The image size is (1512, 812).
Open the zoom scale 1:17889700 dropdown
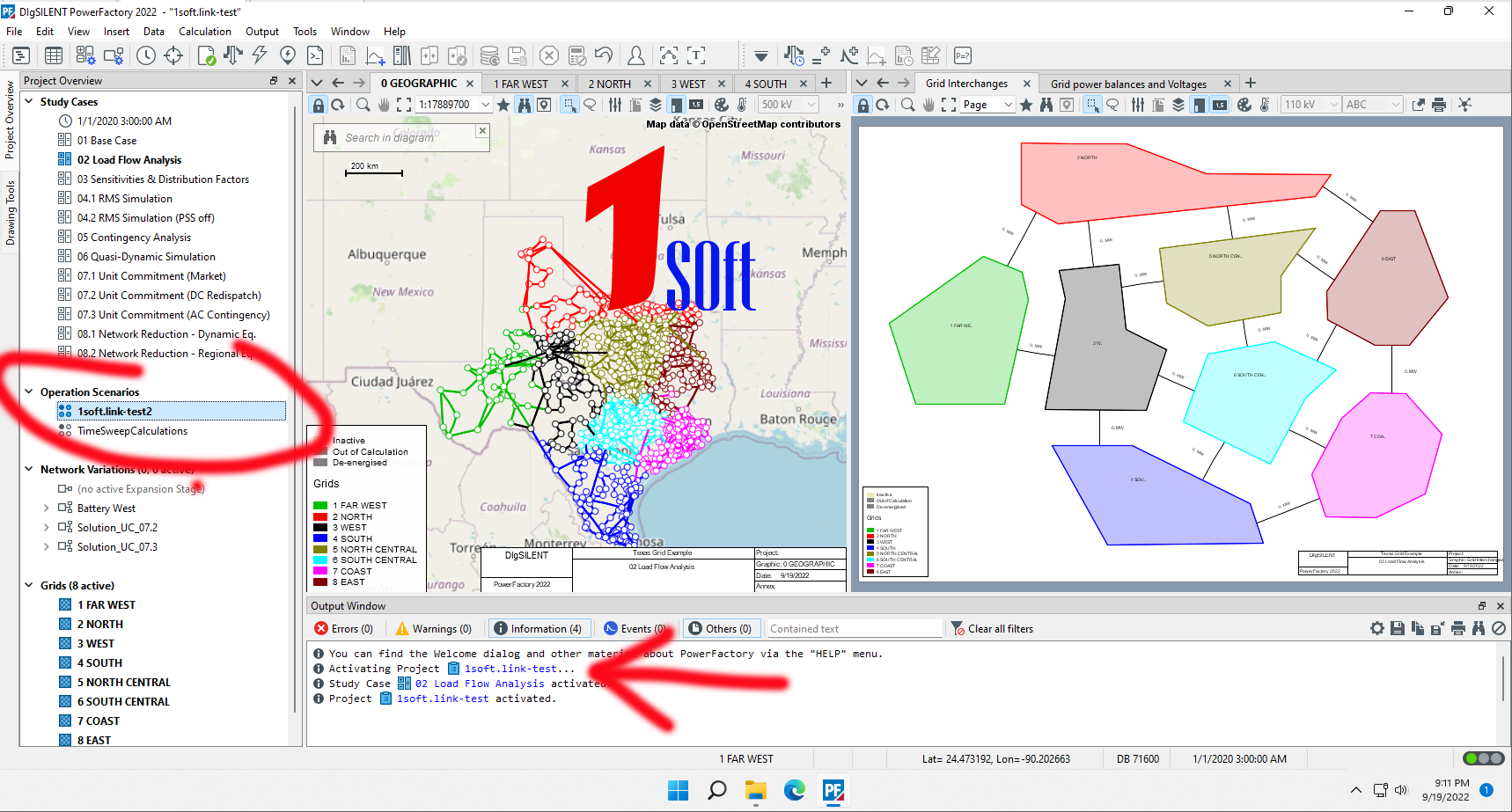tap(486, 105)
